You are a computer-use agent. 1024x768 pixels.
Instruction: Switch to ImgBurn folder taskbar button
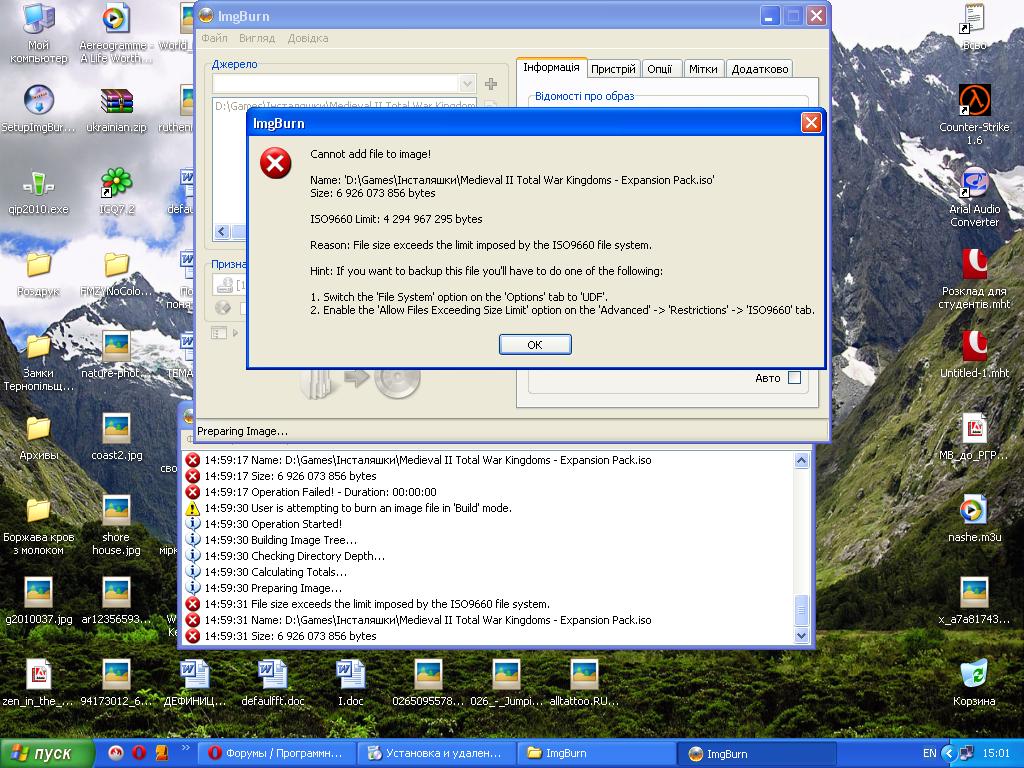pyautogui.click(x=596, y=753)
